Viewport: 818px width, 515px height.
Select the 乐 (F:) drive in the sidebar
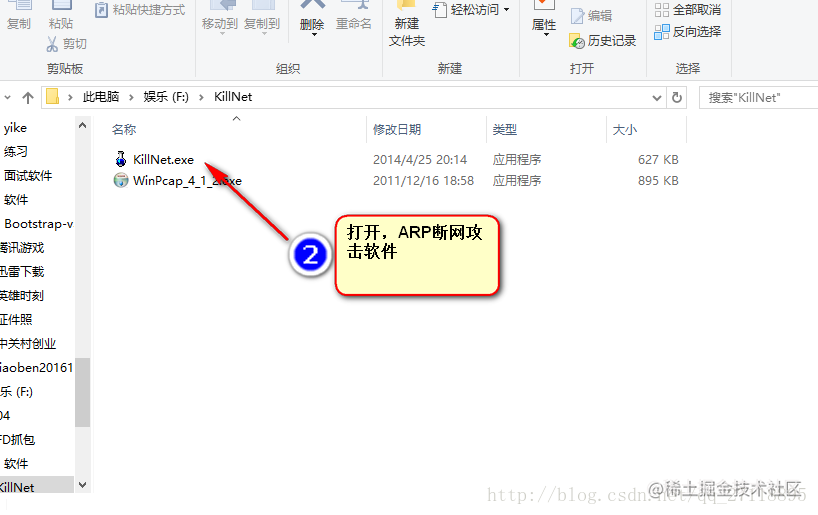point(17,392)
